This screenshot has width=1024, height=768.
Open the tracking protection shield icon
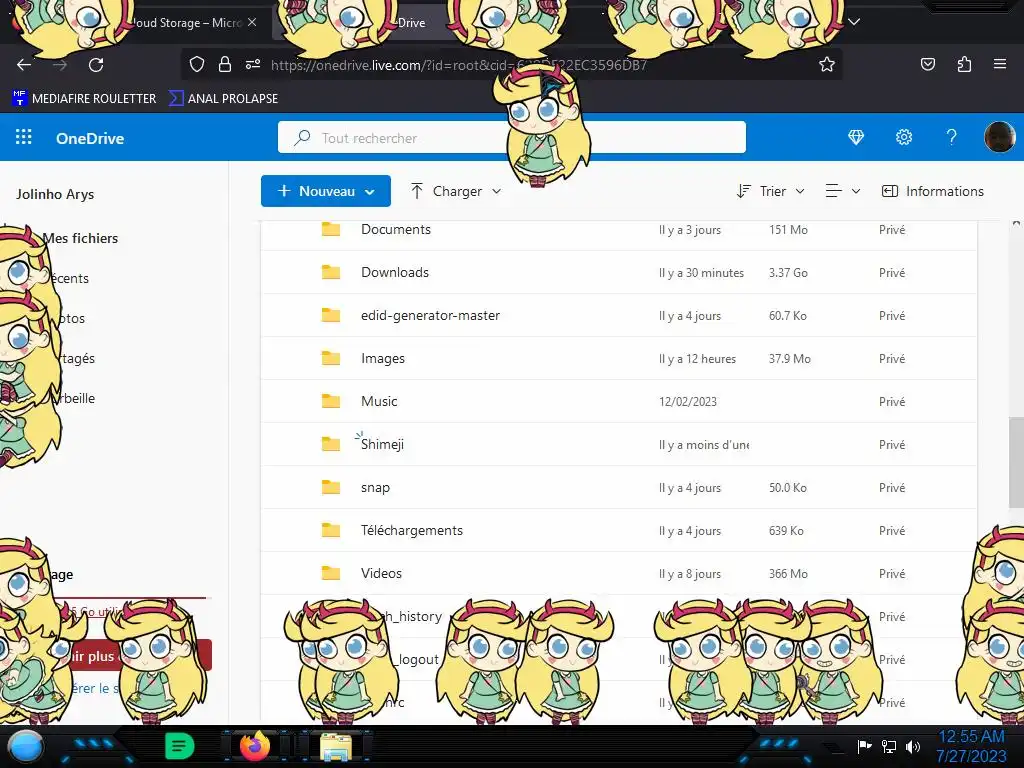coord(197,64)
